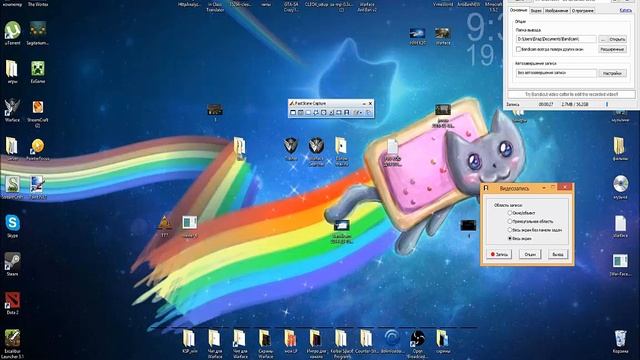Select the Warface shortcut in left column
Viewport: 640px width, 360px height.
pos(12,110)
